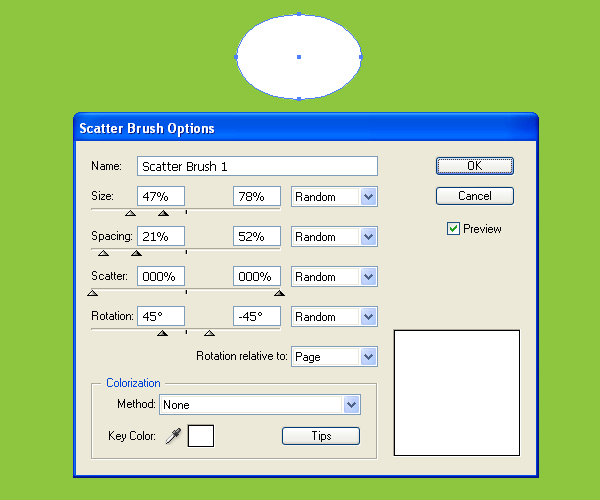The width and height of the screenshot is (600, 500).
Task: Click the Size maximum slider handle
Action: (163, 213)
